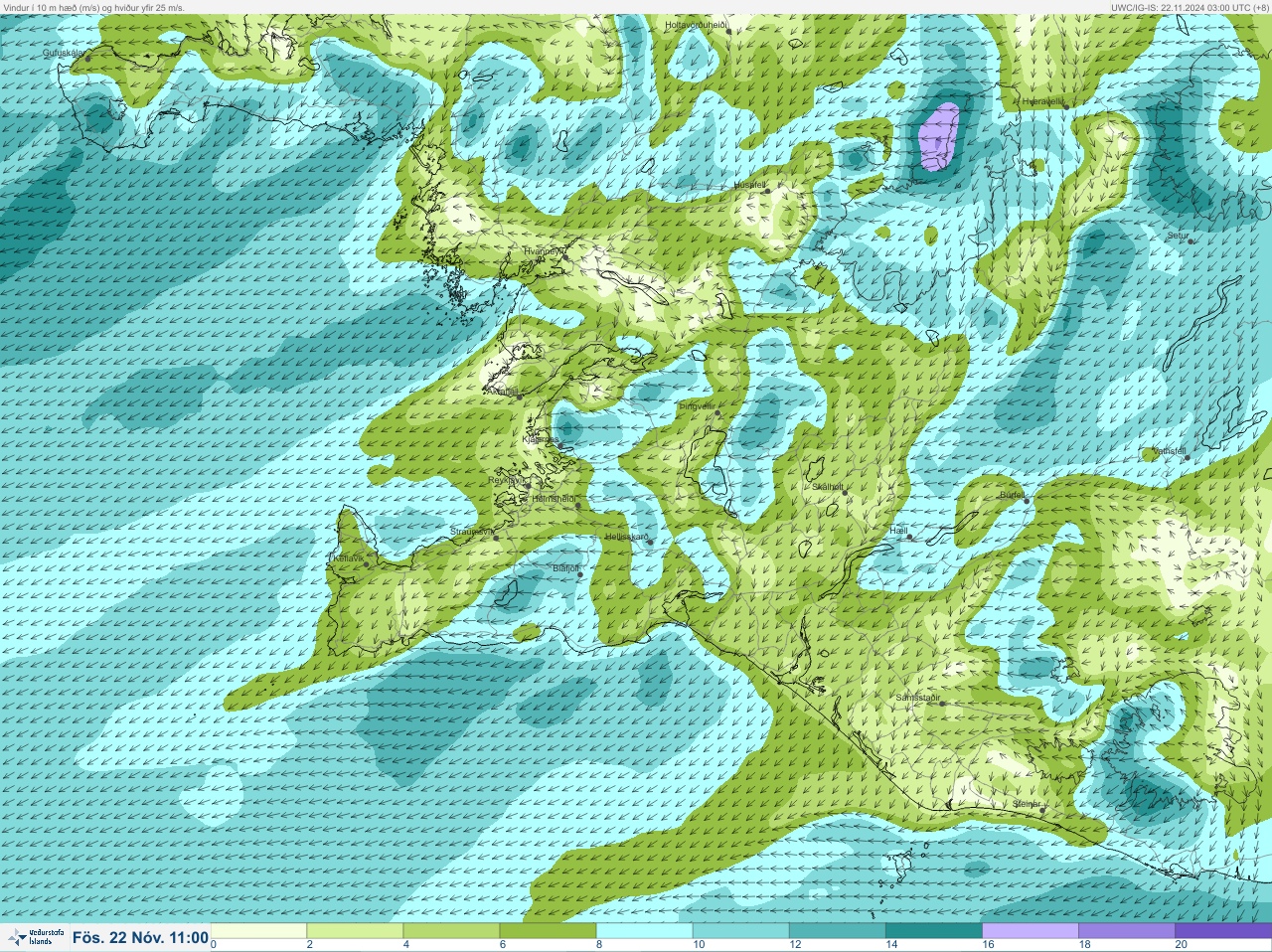
Task: Click the purple strong-wind patch near Hveravellir
Action: (938, 136)
